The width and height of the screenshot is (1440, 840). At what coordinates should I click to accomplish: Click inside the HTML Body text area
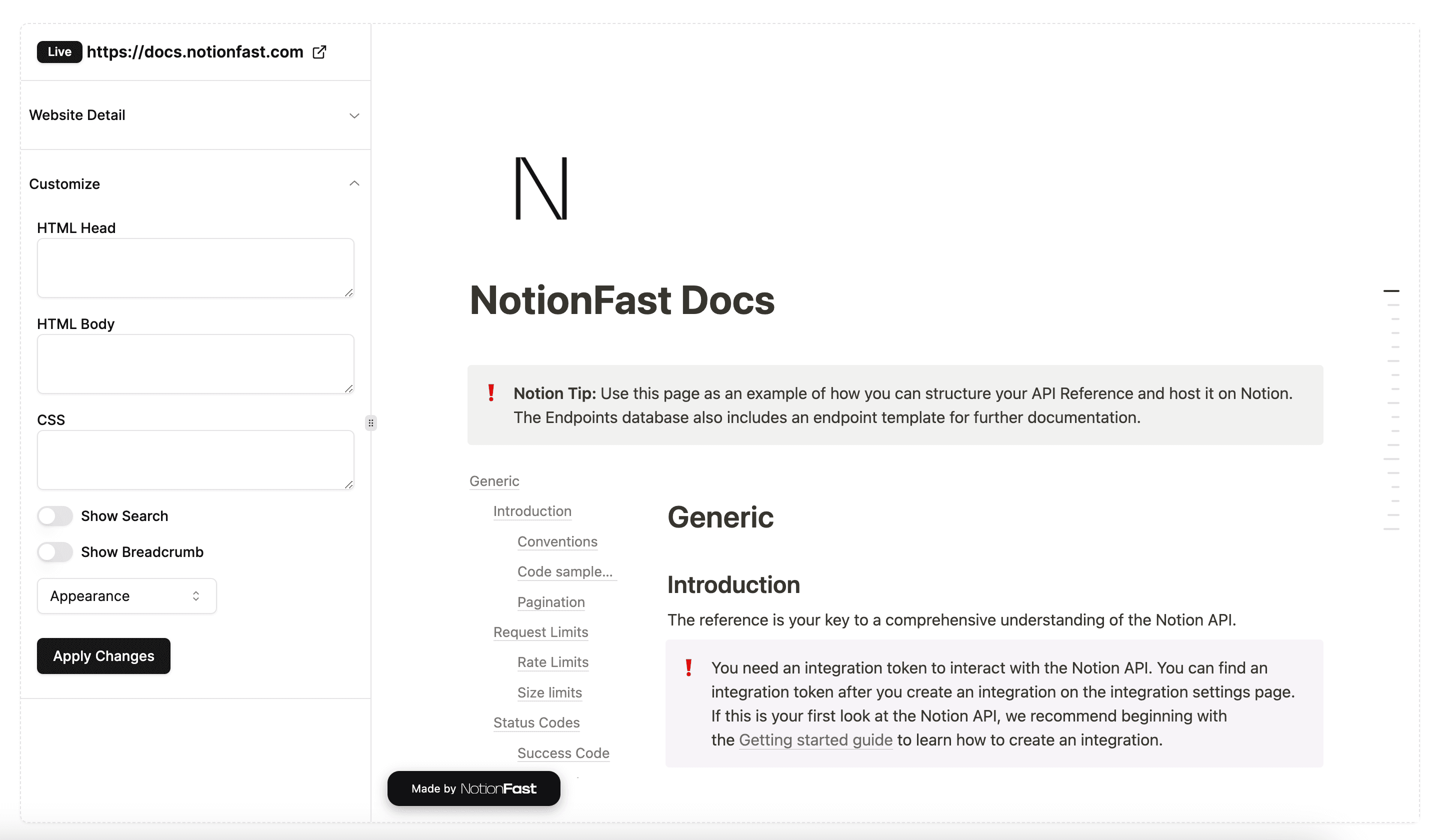click(x=195, y=364)
